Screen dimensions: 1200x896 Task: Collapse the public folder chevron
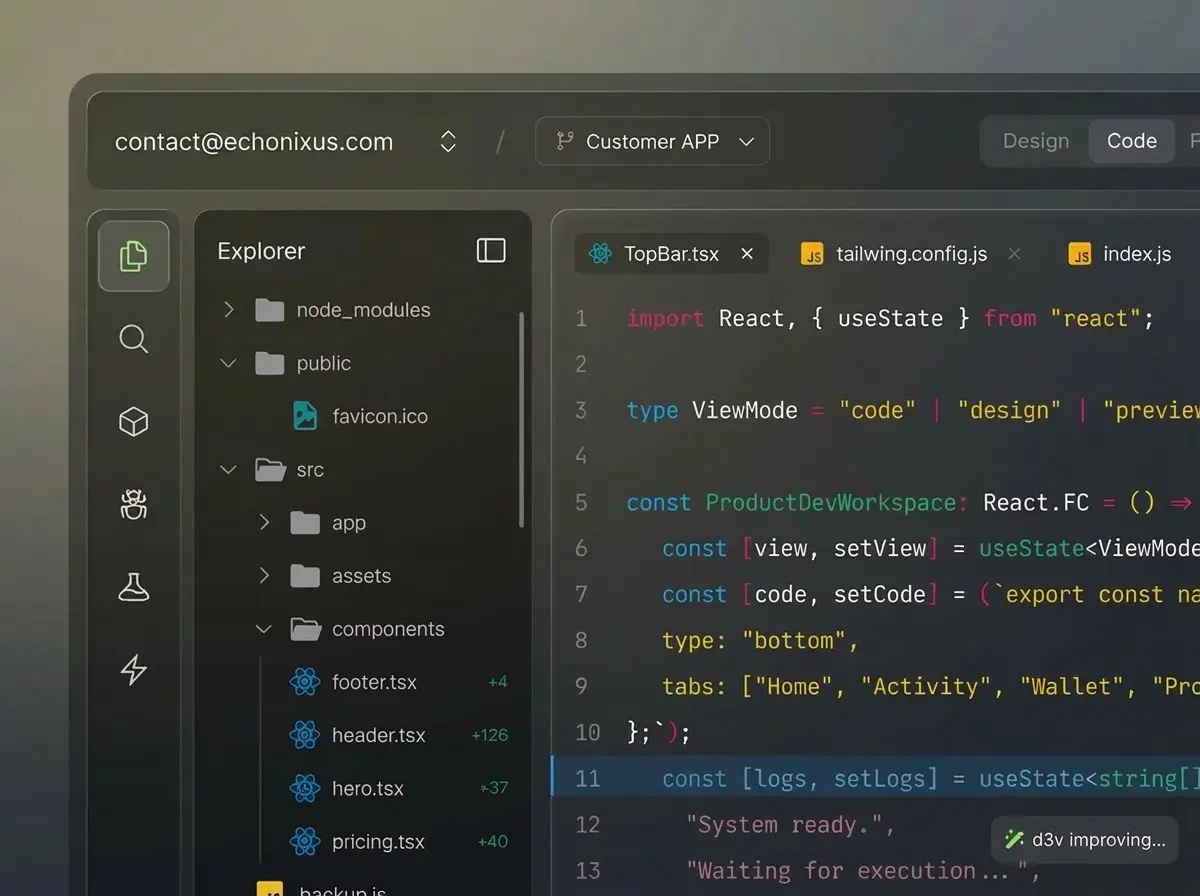point(228,363)
